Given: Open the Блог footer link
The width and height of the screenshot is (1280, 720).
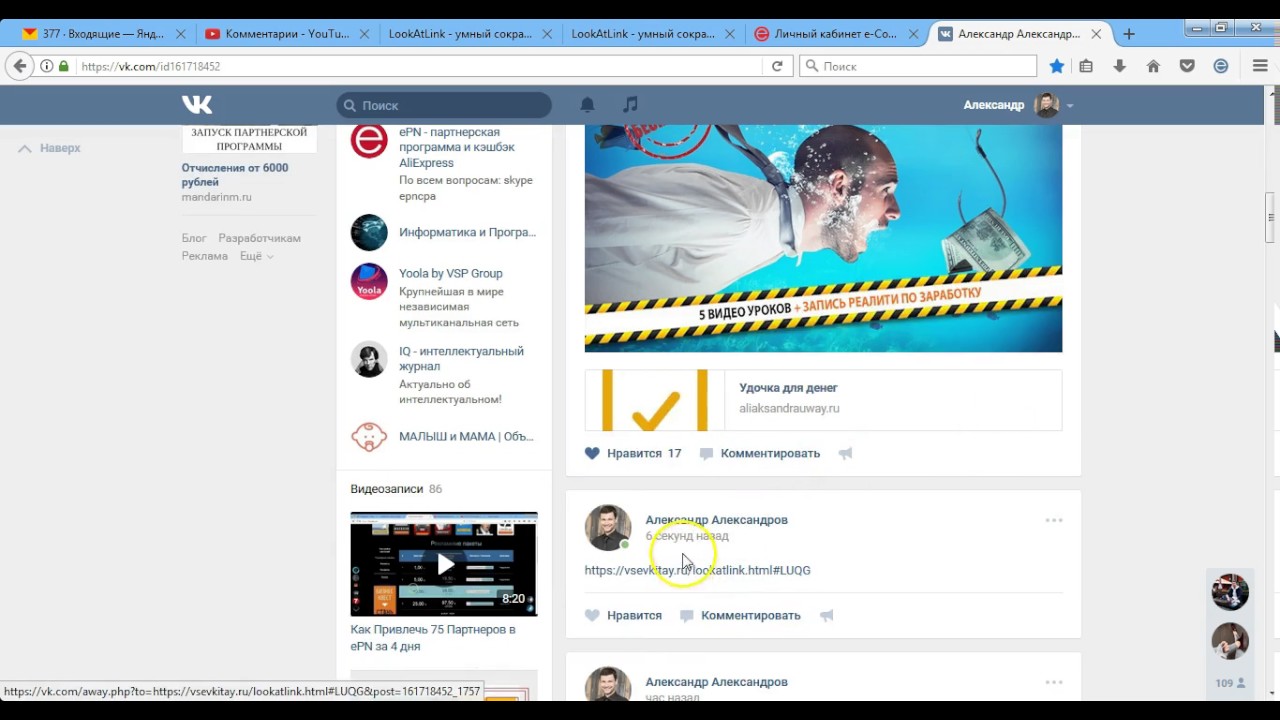Looking at the screenshot, I should [194, 238].
